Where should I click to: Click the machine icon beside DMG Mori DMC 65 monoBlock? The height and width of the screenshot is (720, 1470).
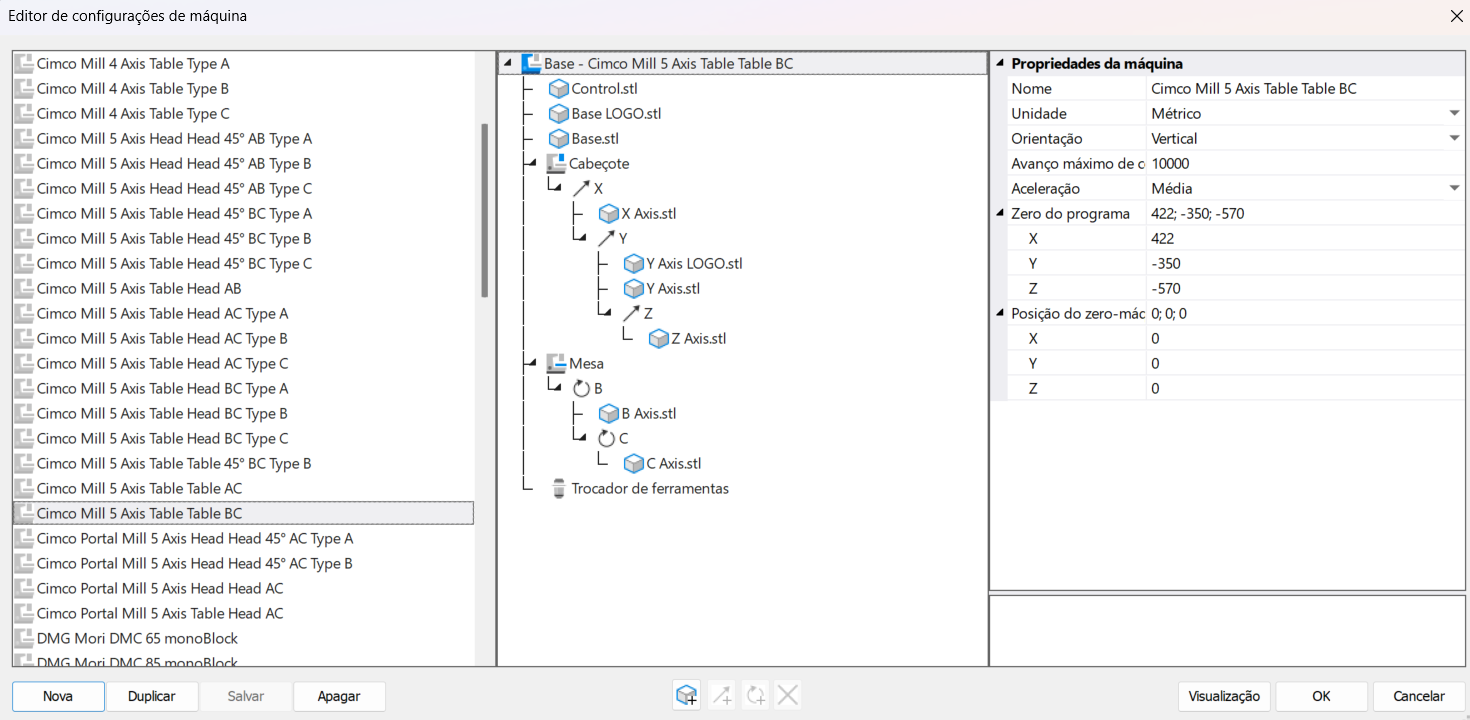point(24,639)
